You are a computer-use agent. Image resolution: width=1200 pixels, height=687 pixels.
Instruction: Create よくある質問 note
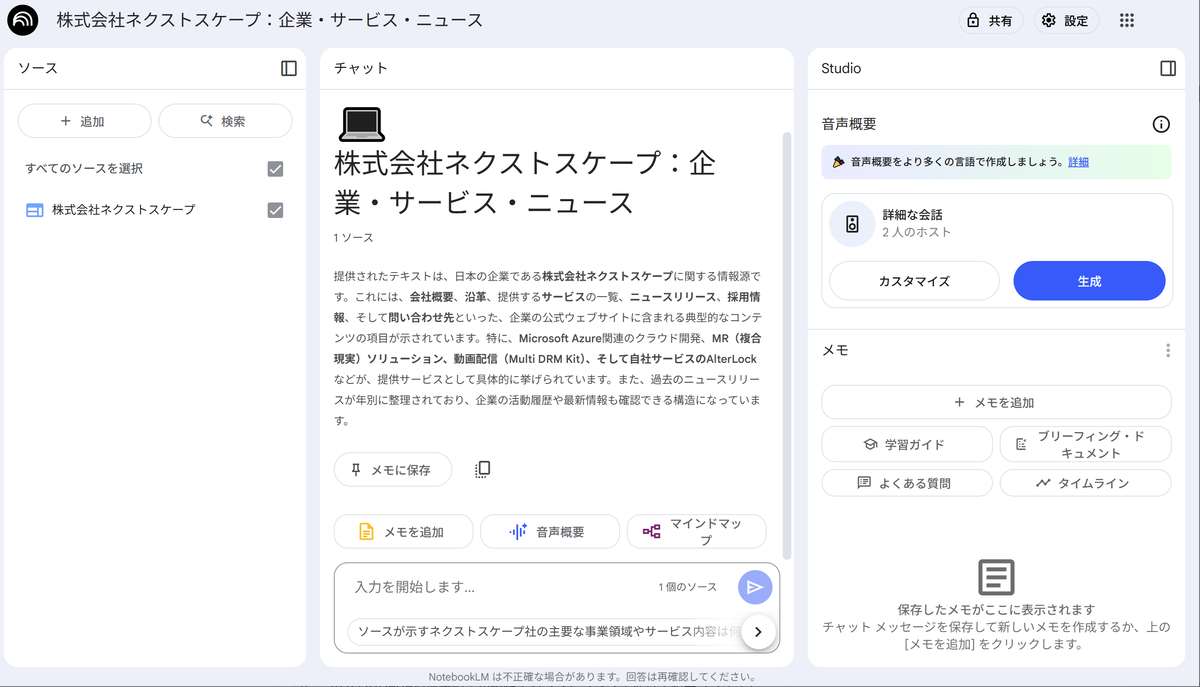pyautogui.click(x=907, y=483)
